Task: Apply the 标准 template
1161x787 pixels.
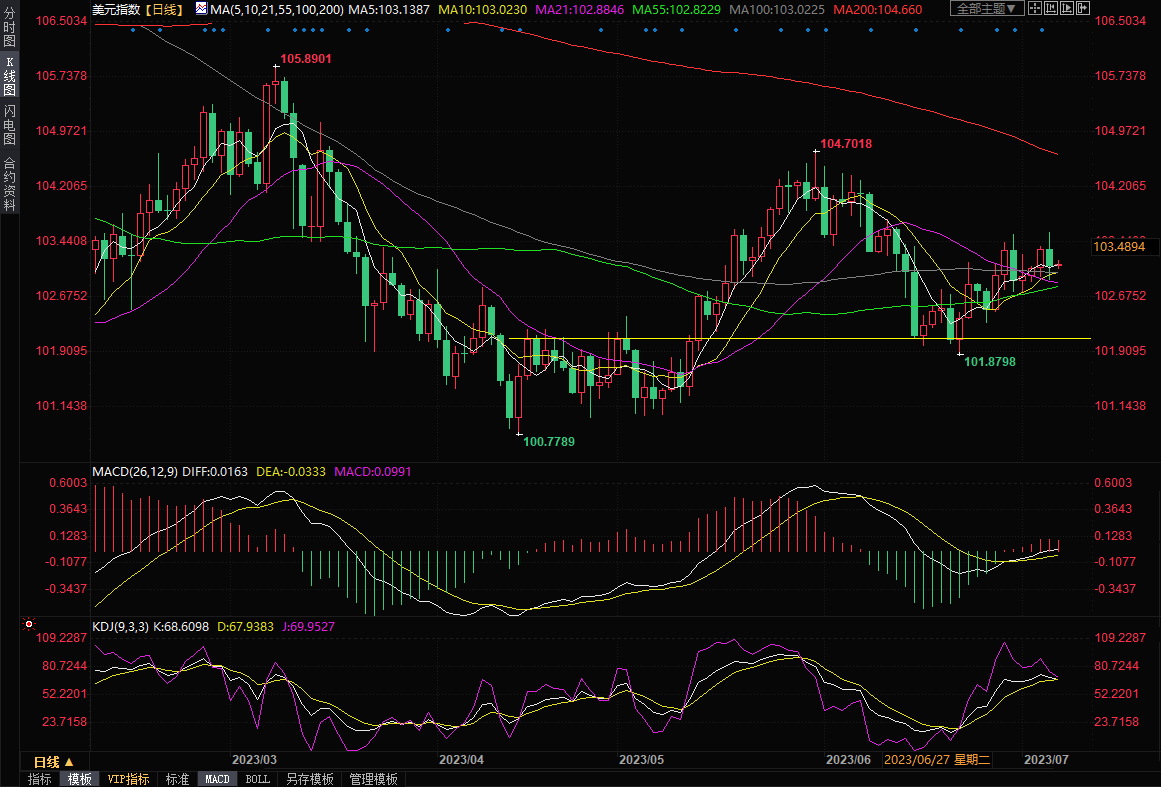Action: [177, 779]
